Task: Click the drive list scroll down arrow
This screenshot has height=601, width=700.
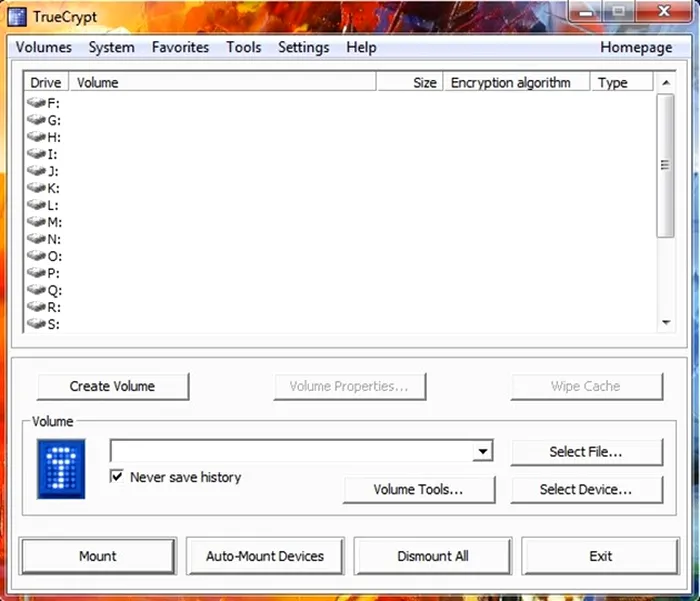Action: pyautogui.click(x=666, y=322)
